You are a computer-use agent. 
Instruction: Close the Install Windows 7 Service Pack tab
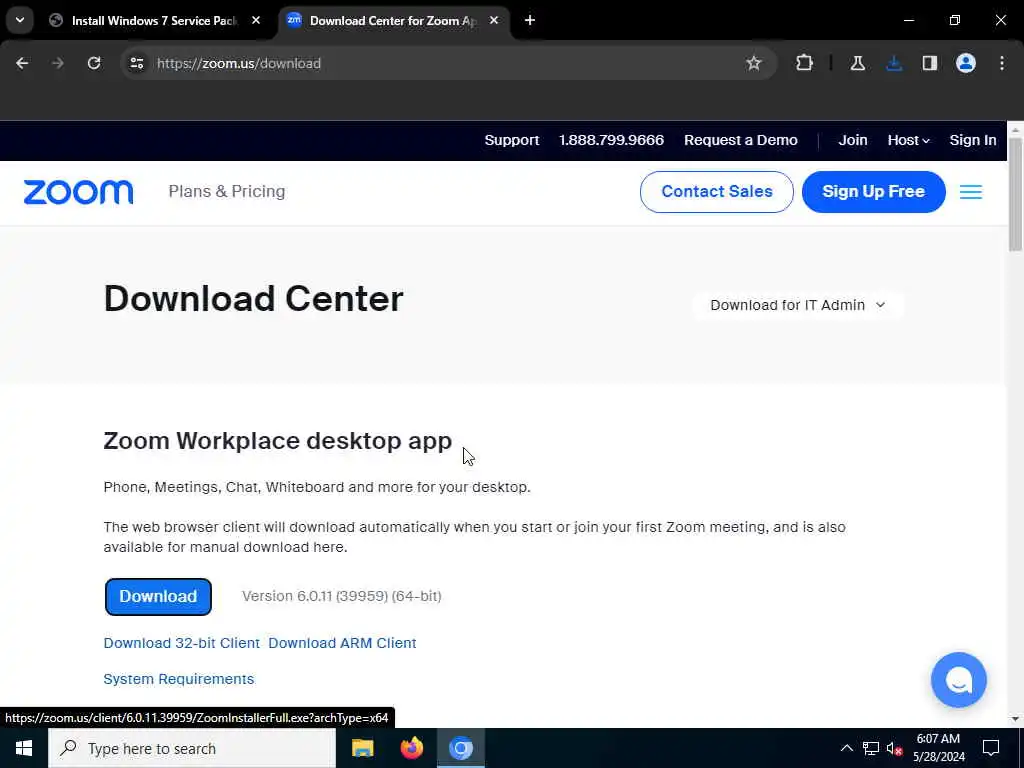click(256, 20)
